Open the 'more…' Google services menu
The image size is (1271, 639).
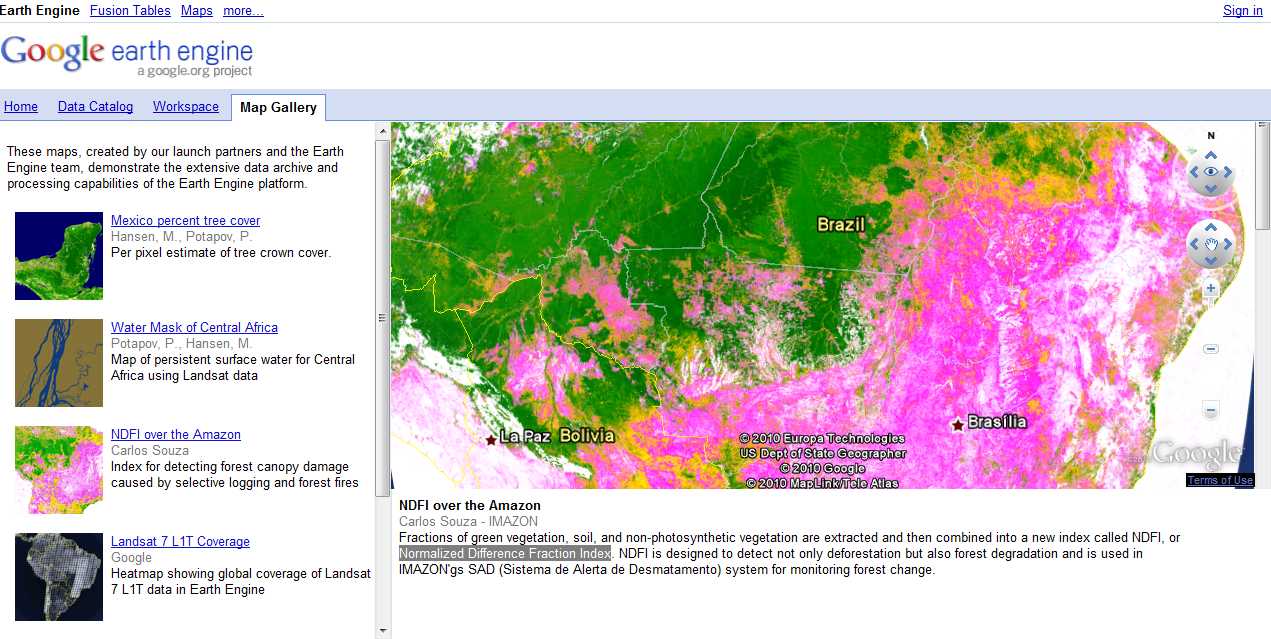243,10
